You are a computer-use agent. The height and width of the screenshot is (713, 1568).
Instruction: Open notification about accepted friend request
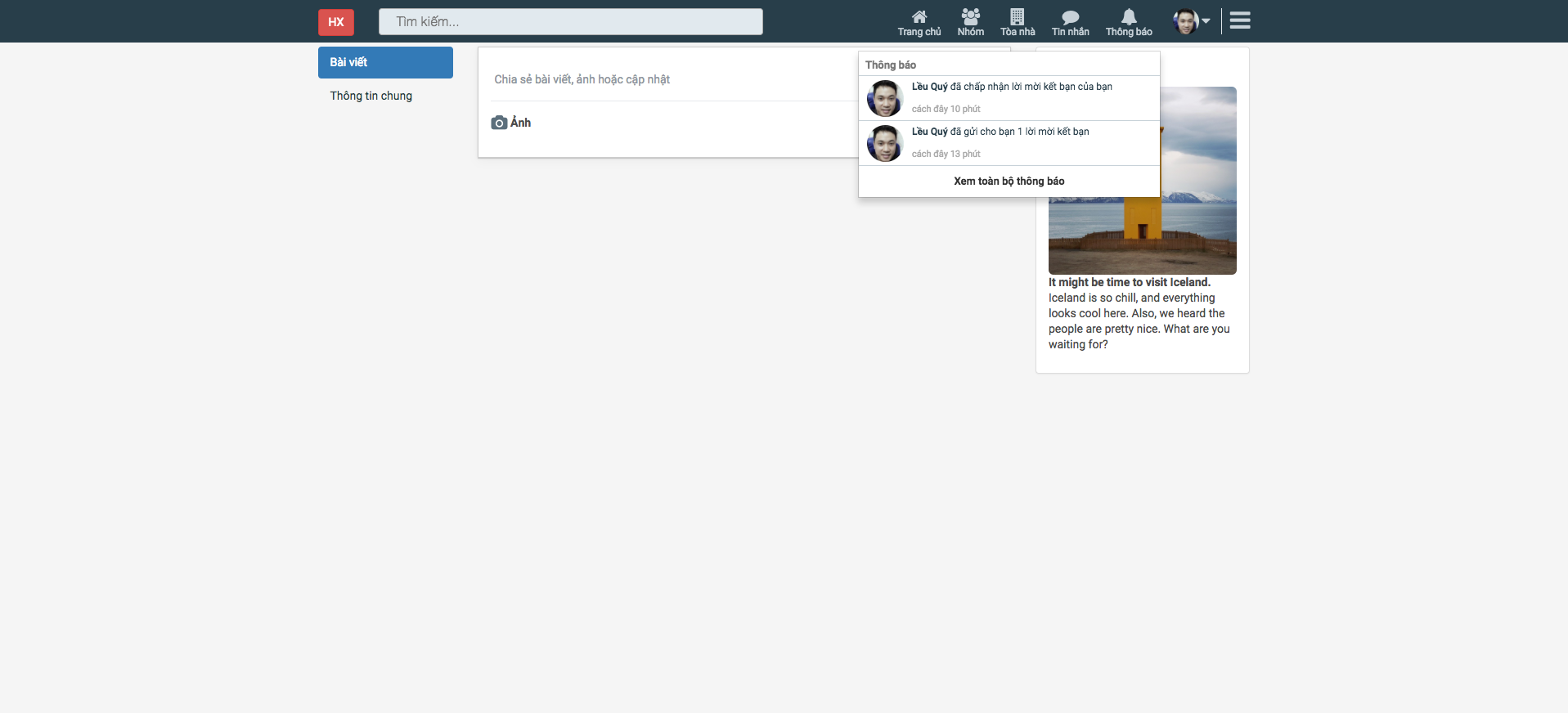point(1012,87)
